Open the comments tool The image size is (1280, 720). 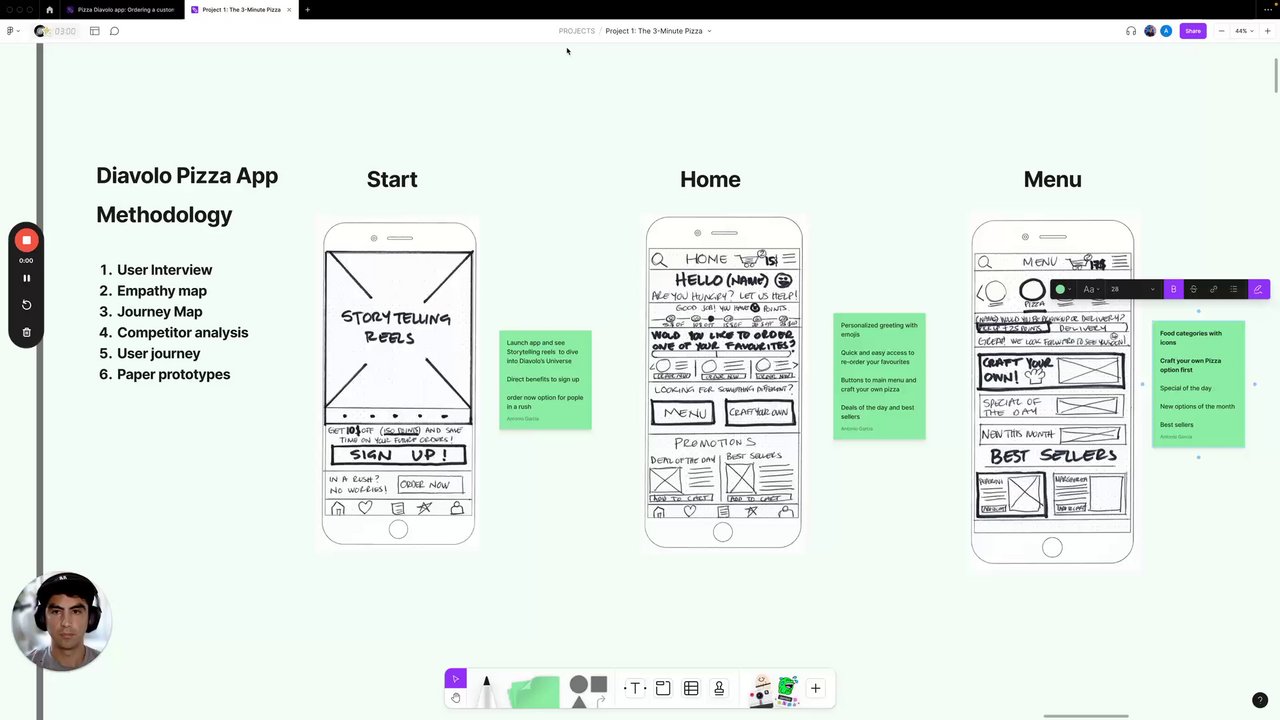click(114, 31)
